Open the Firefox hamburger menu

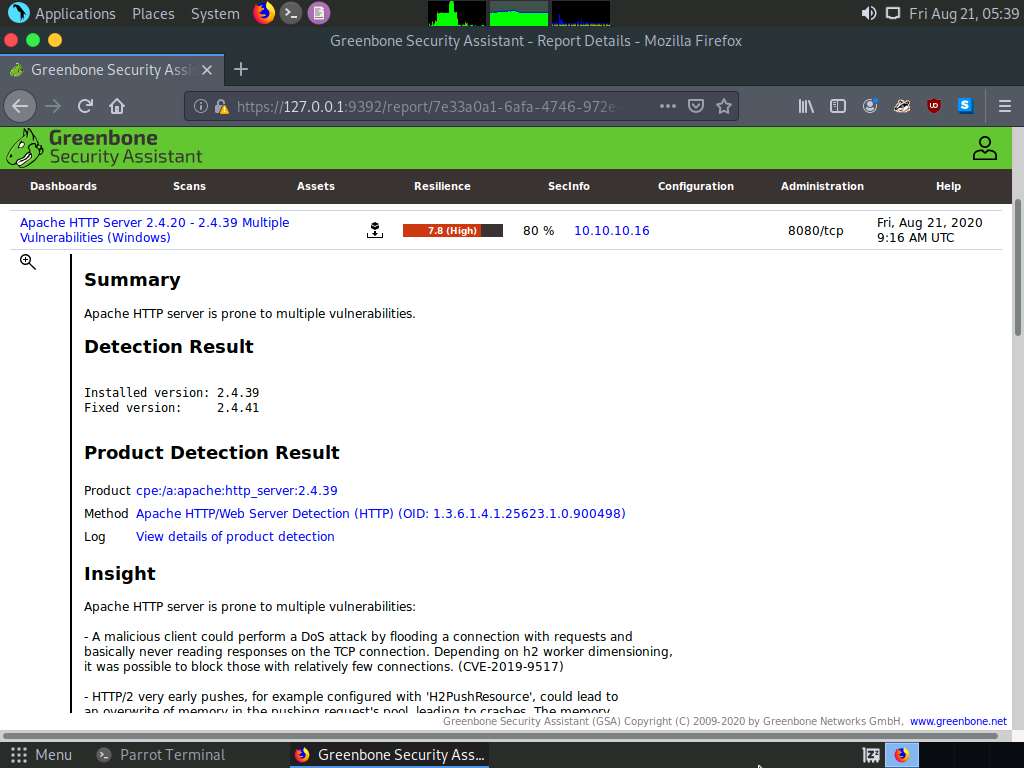[1004, 106]
